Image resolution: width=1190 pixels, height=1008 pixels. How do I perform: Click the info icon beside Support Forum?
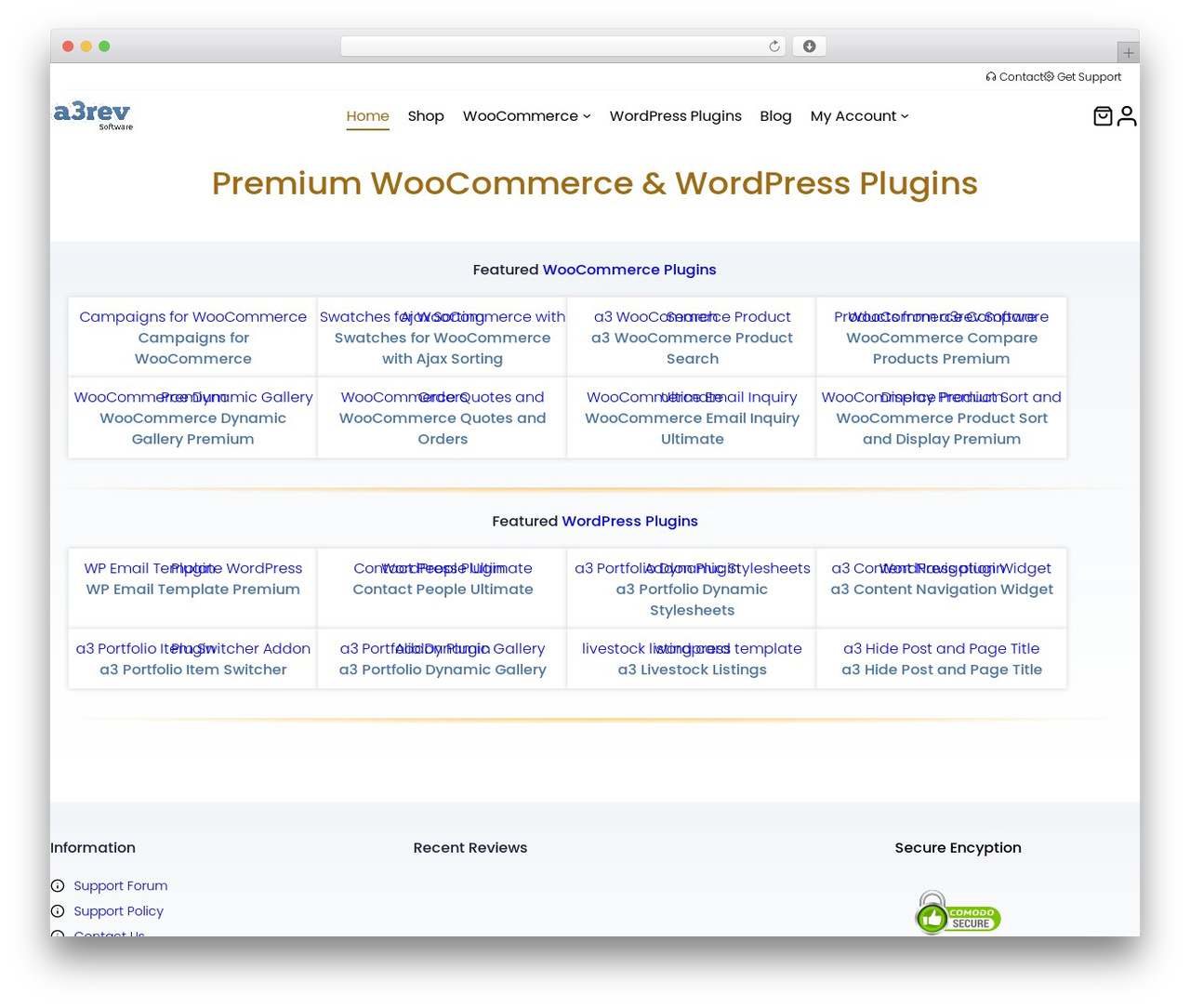tap(58, 886)
